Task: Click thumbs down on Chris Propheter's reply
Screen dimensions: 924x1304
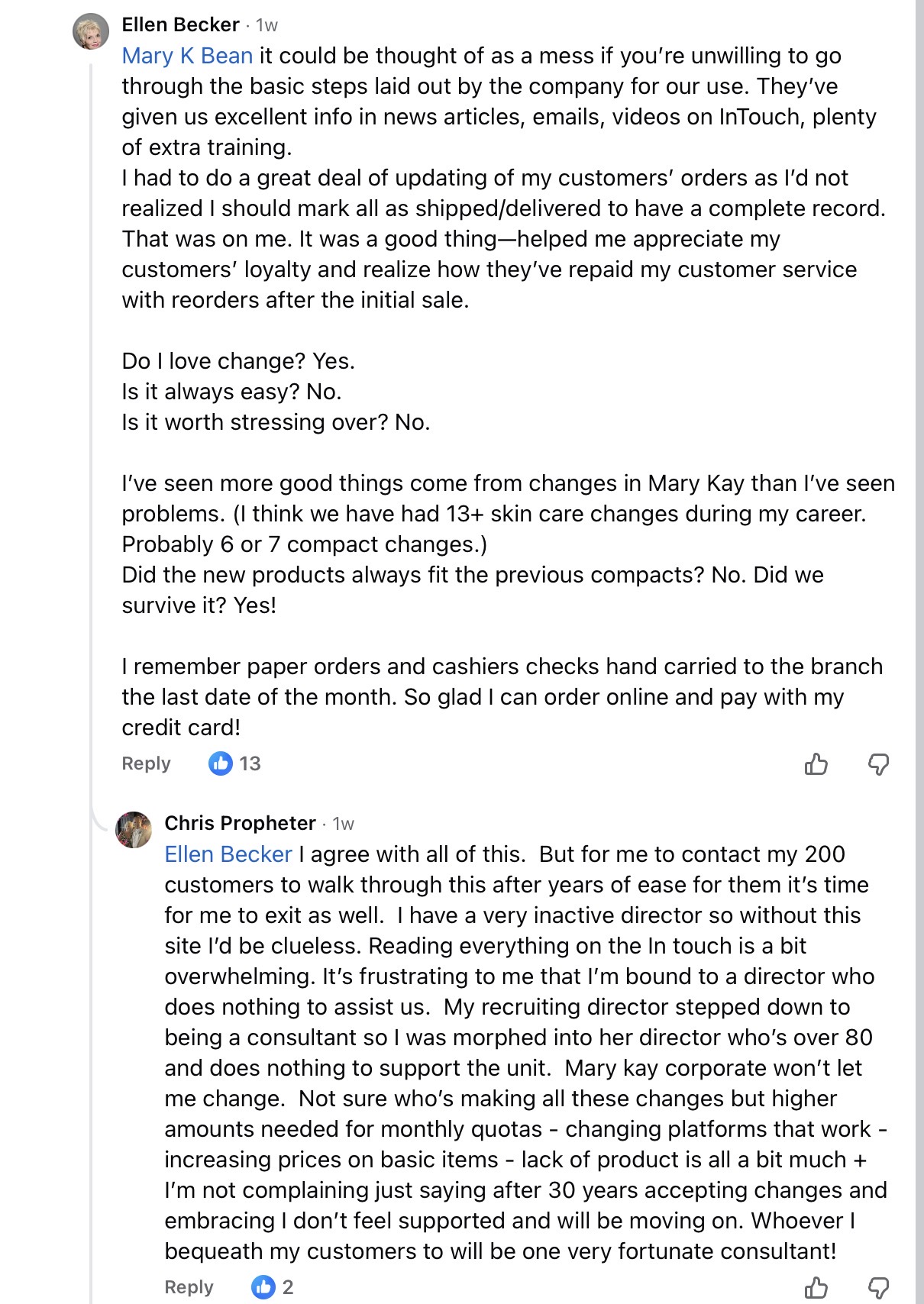Action: tap(879, 1287)
